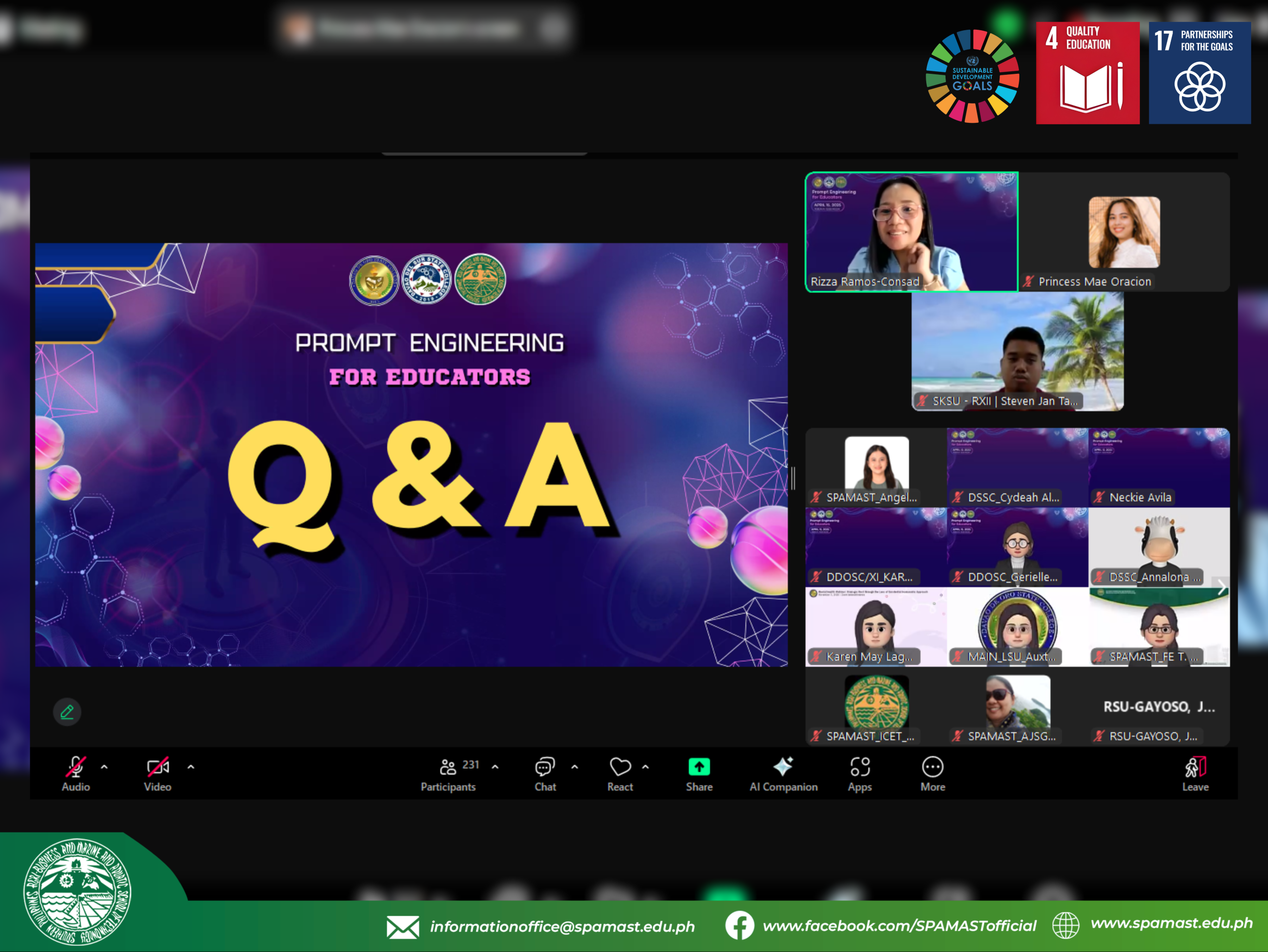The width and height of the screenshot is (1268, 952).
Task: Open the Apps icon
Action: (860, 767)
